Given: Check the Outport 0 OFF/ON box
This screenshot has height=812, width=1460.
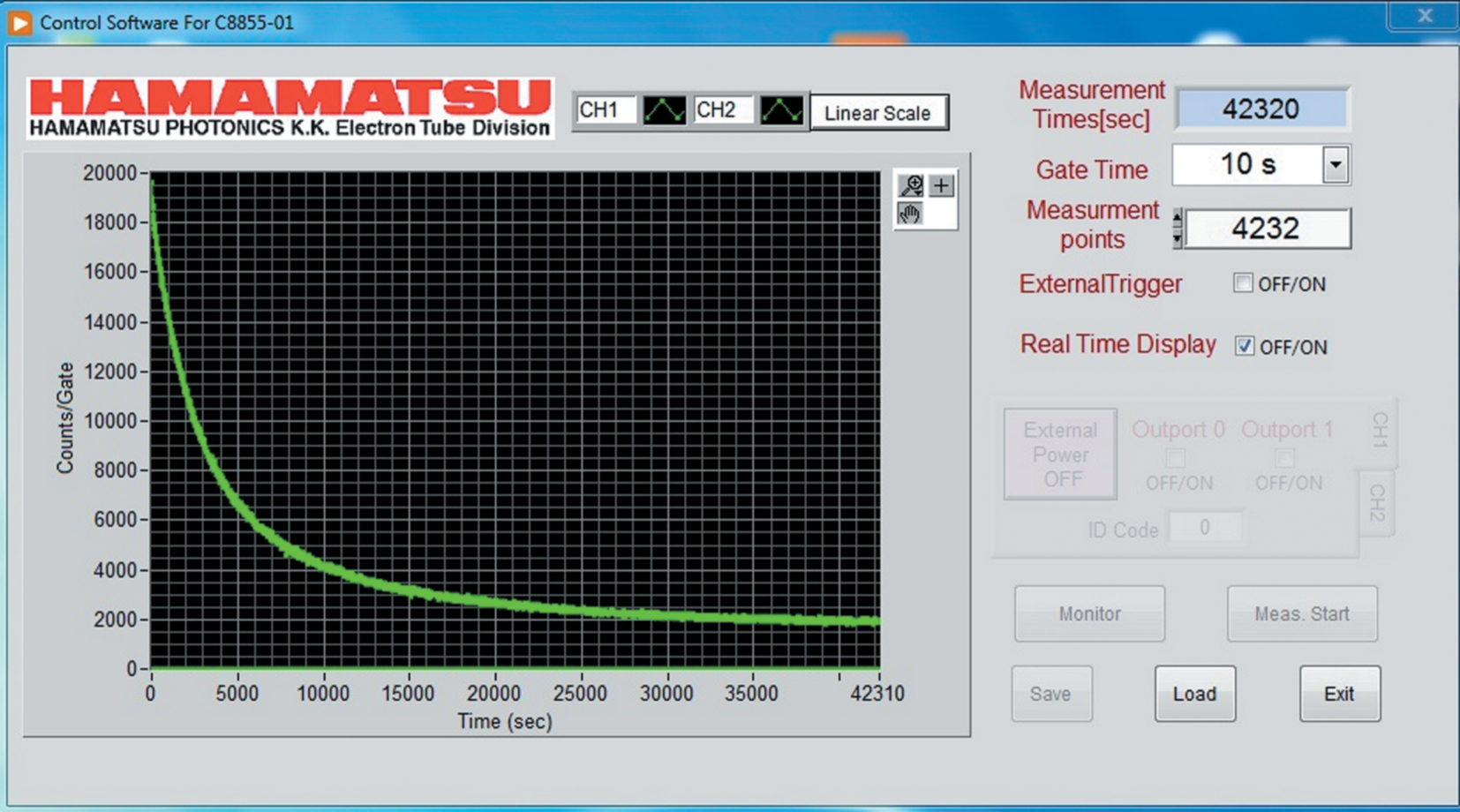Looking at the screenshot, I should click(1175, 457).
